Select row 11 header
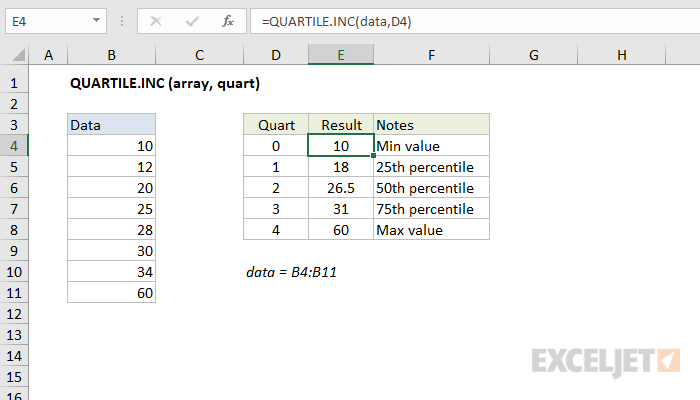This screenshot has height=400, width=700. (14, 292)
